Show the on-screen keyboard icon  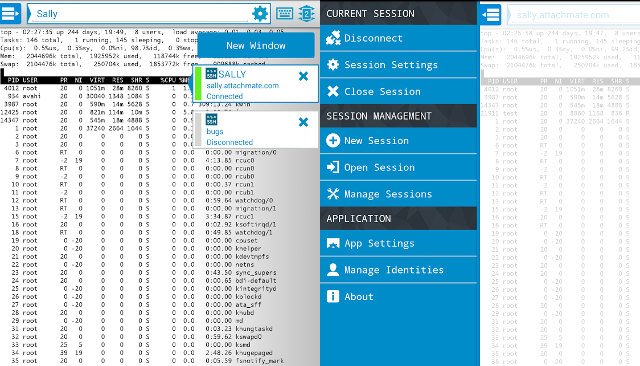(284, 13)
